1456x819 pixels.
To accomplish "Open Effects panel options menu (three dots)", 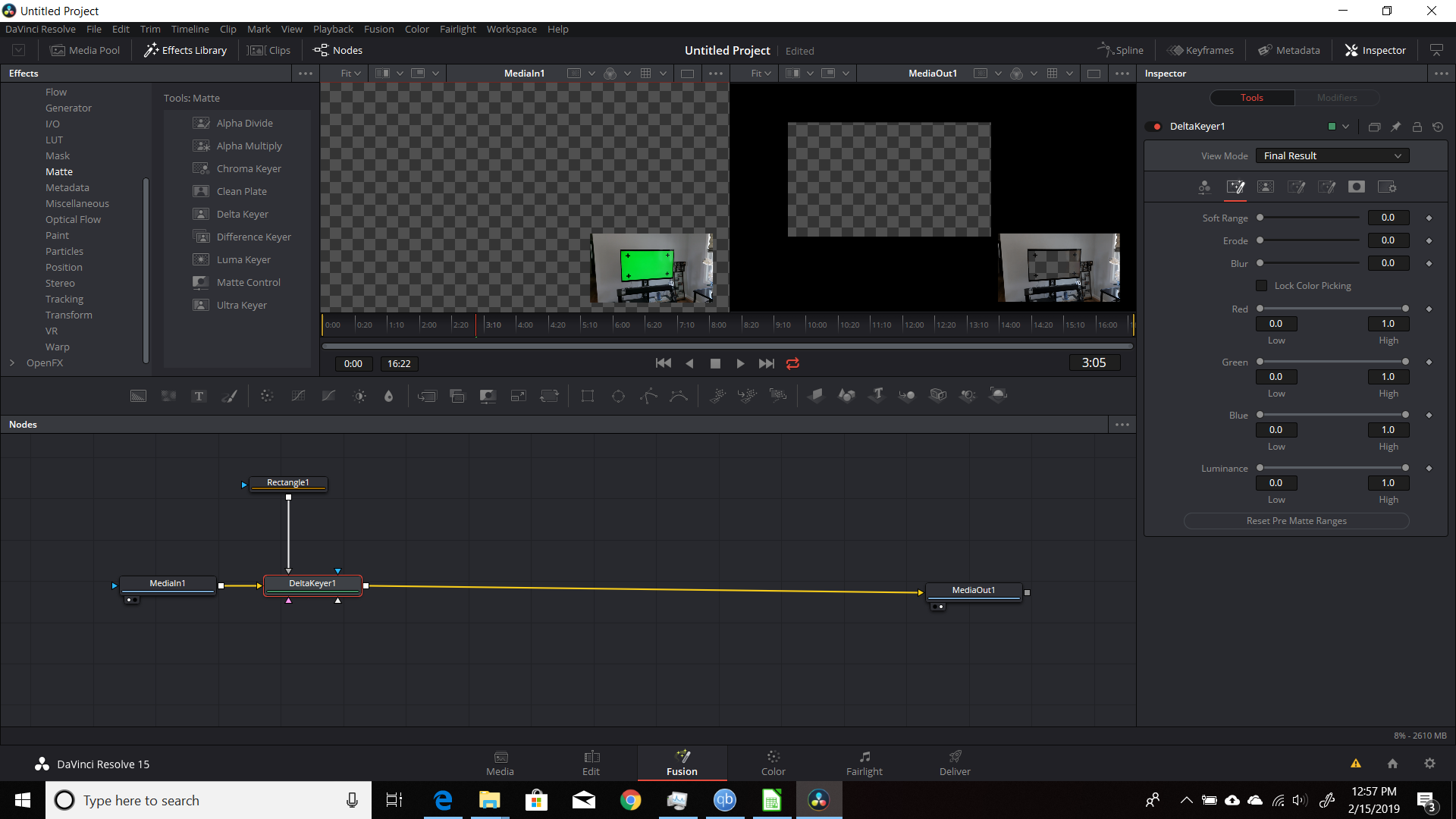I will (306, 74).
